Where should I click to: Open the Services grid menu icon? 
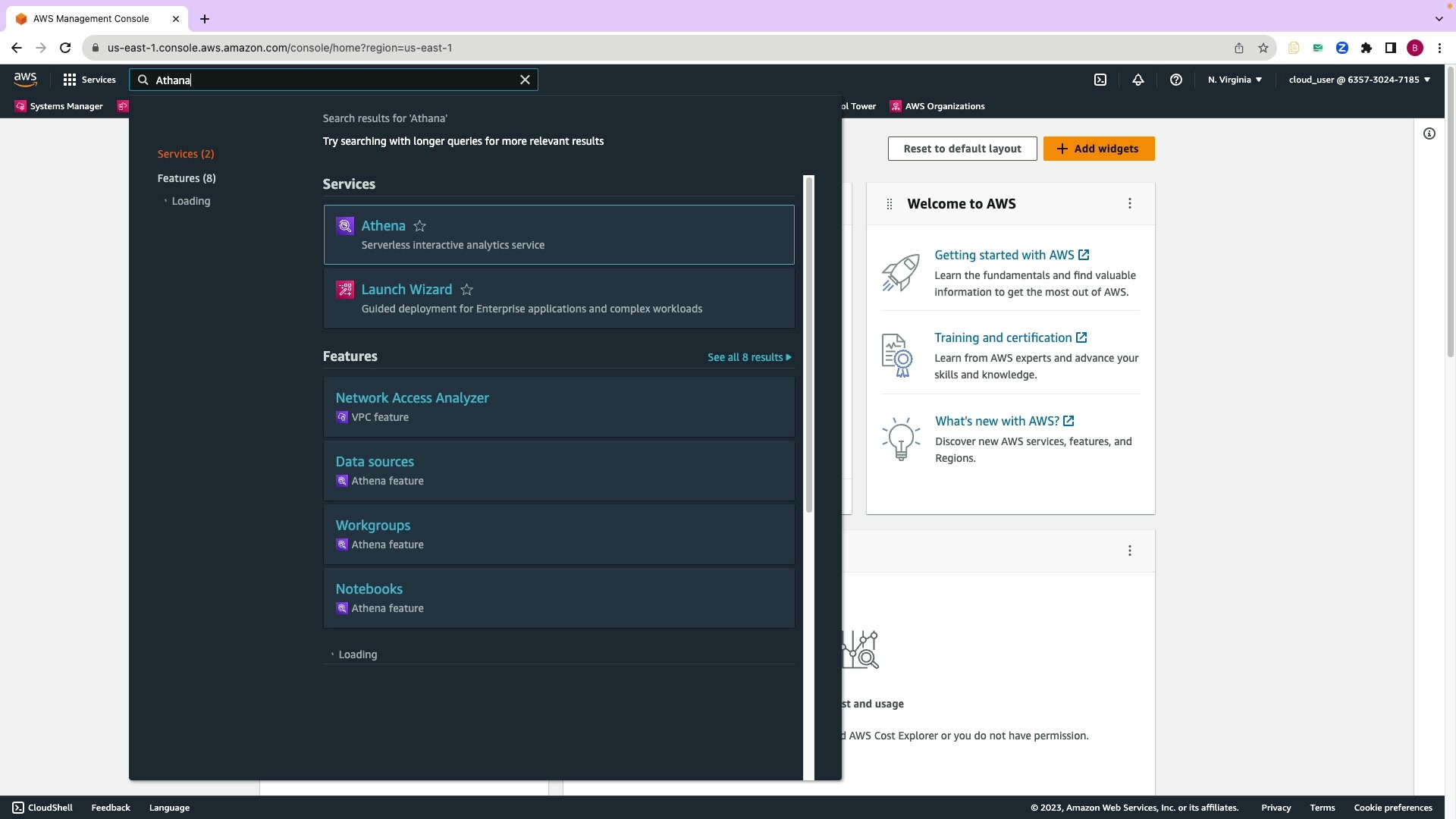point(70,80)
